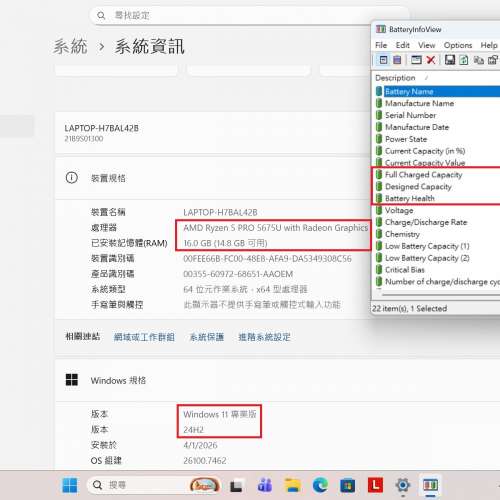Click the info icon next to 裝置規格
Image resolution: width=500 pixels, height=500 pixels.
click(x=71, y=178)
